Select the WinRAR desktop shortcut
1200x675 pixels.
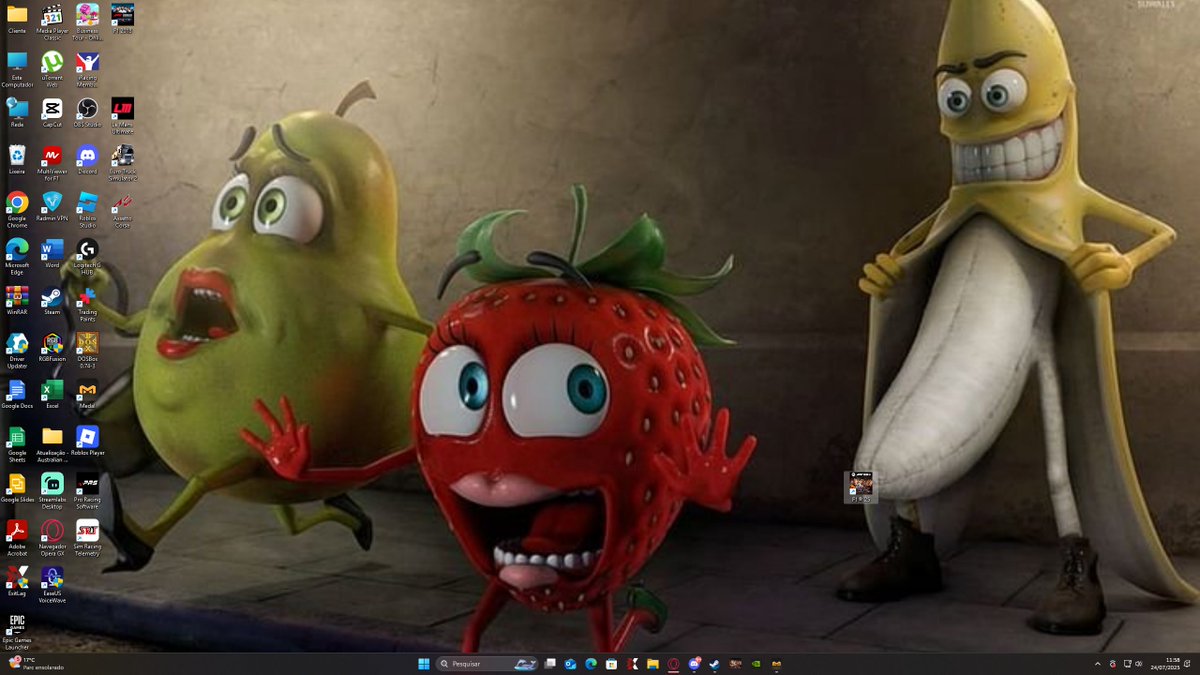[17, 301]
